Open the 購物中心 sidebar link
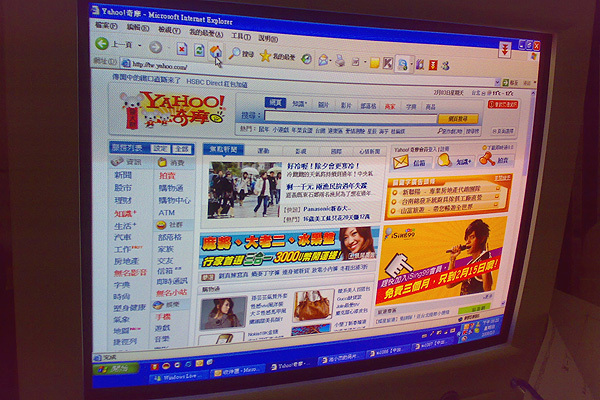The image size is (600, 400). click(174, 200)
